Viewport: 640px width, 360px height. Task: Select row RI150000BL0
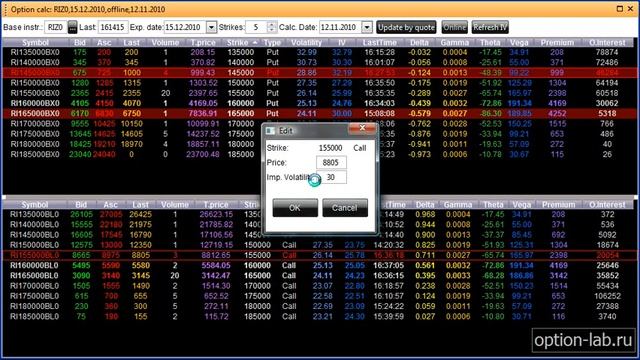tap(318, 245)
